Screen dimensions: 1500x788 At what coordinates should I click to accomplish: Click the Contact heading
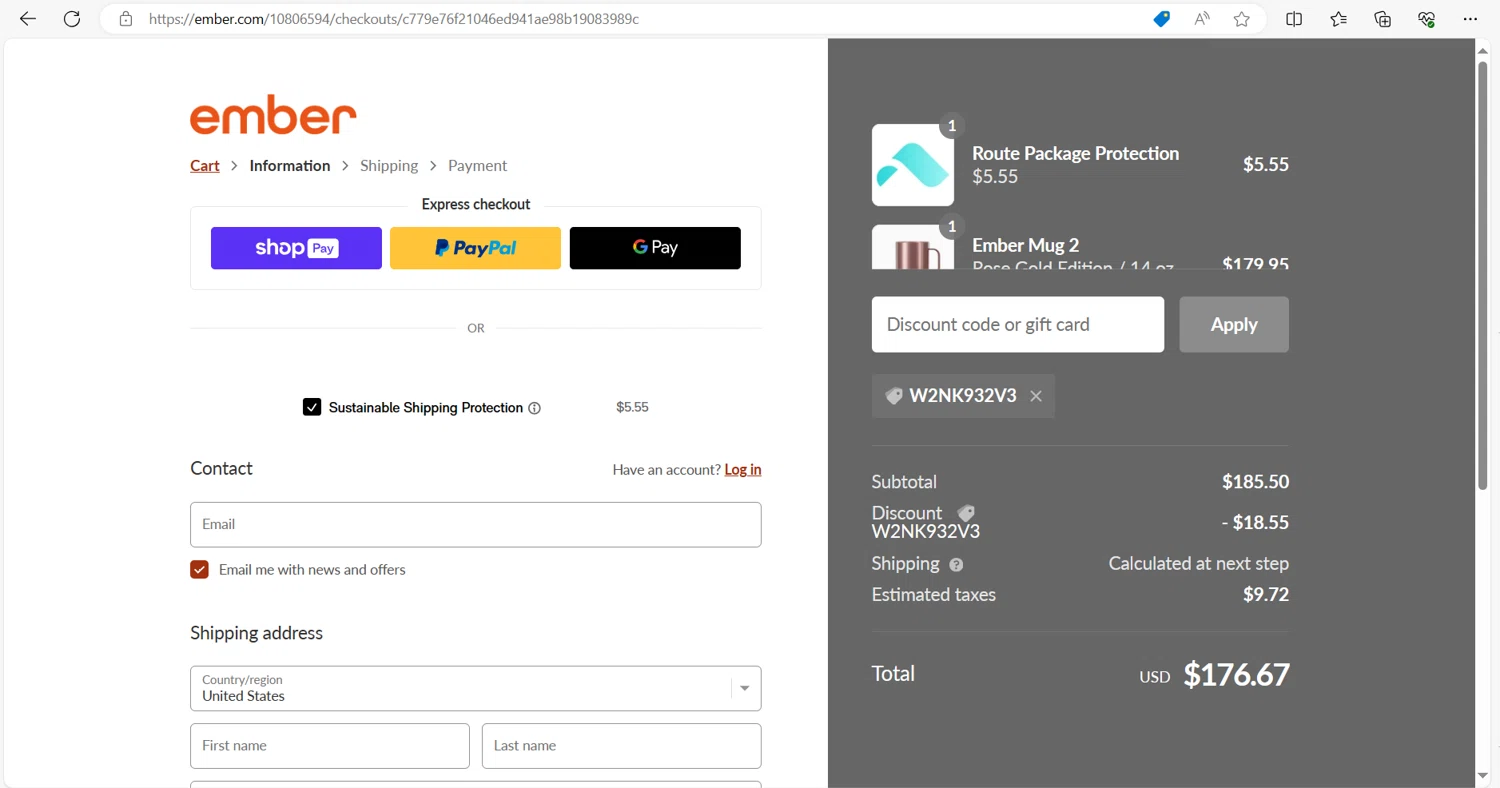point(221,468)
